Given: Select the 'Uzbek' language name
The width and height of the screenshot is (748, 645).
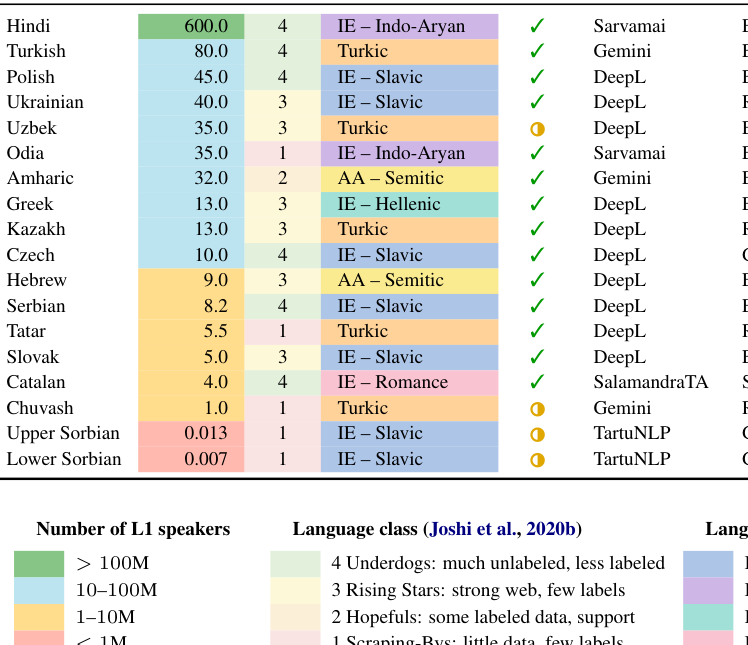Looking at the screenshot, I should (x=31, y=128).
